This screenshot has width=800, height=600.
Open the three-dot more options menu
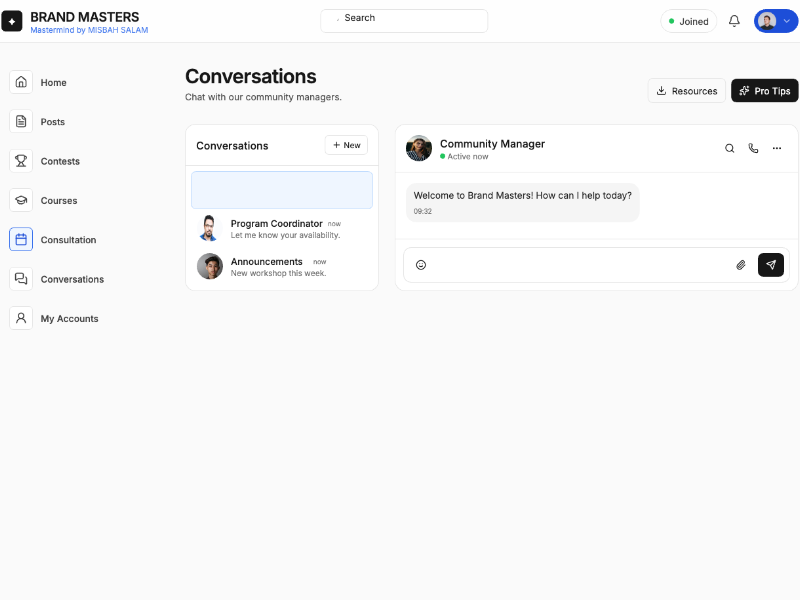tap(777, 148)
